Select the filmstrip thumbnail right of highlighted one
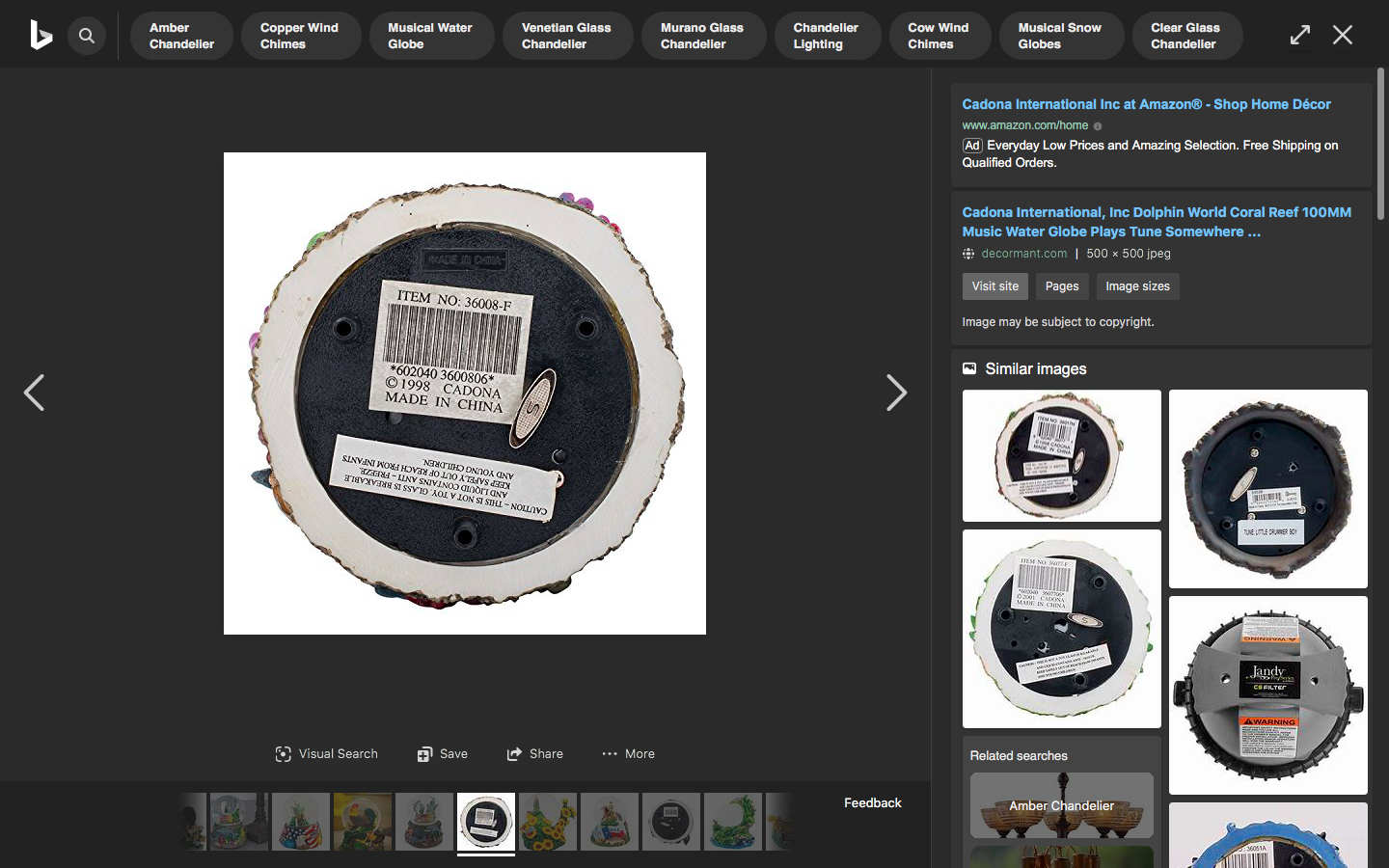Viewport: 1389px width, 868px height. tap(548, 822)
